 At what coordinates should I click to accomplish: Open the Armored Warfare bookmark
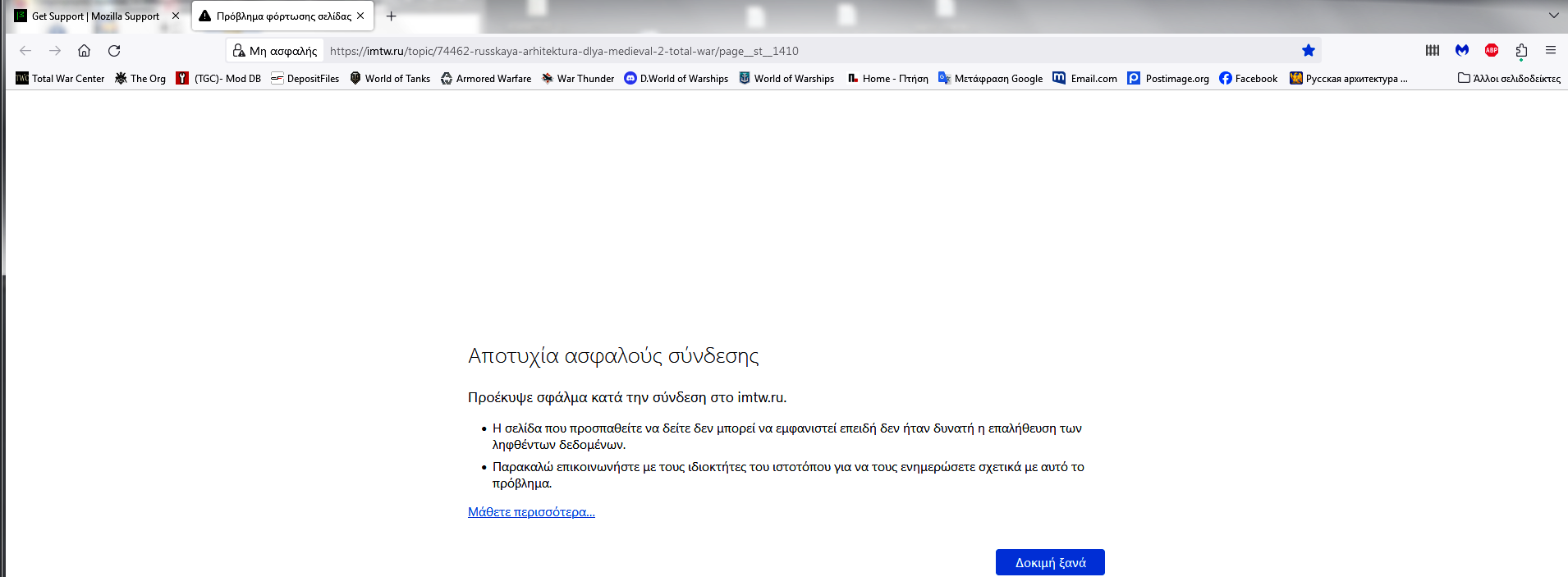tap(486, 79)
